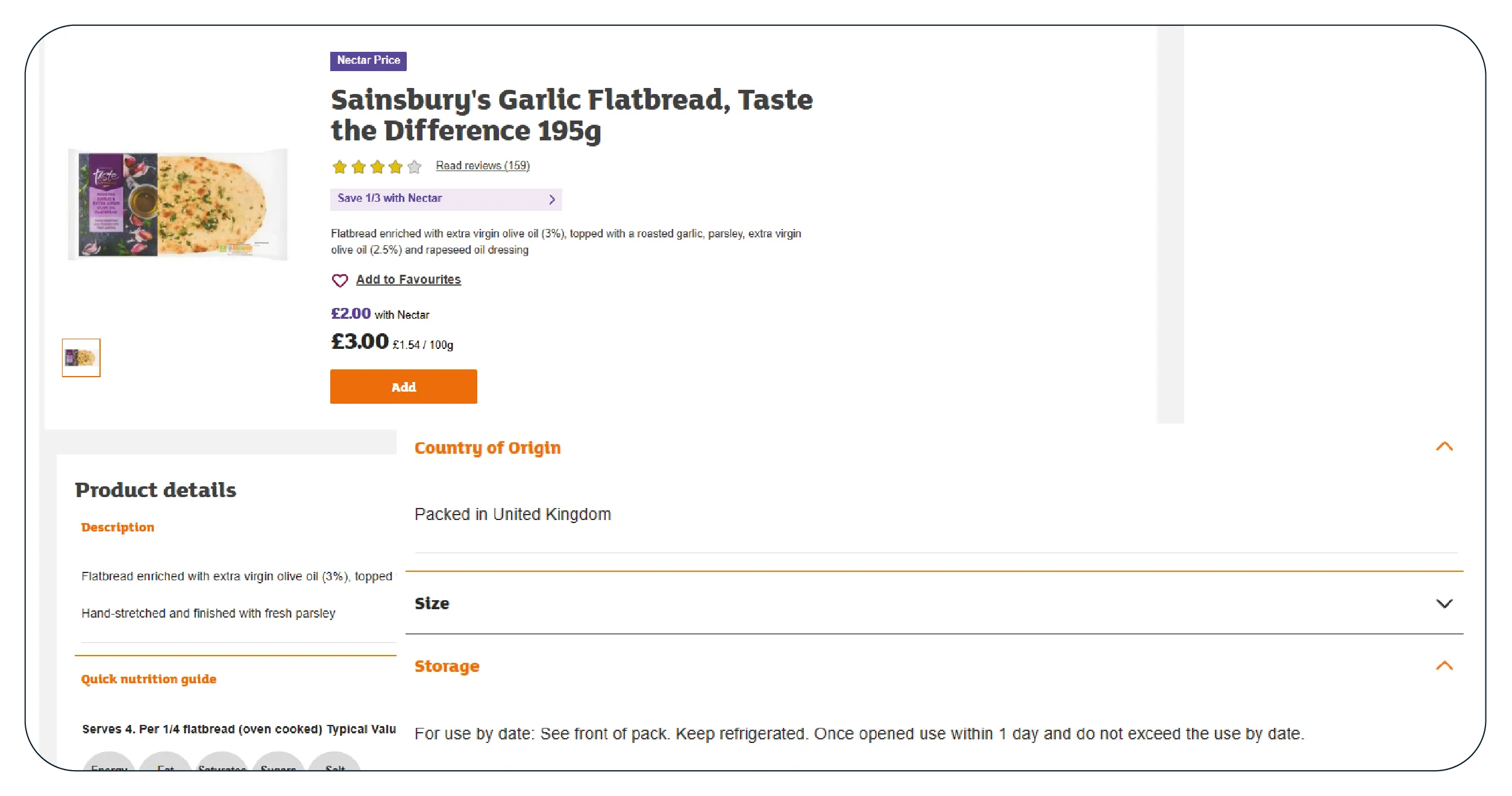The image size is (1512, 796).
Task: Open the Read reviews (159) link
Action: tap(483, 166)
